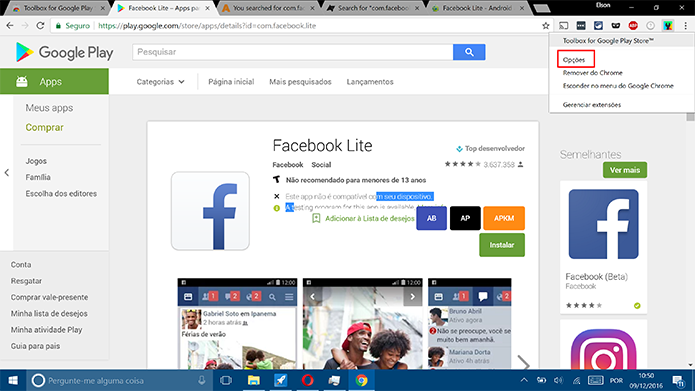The height and width of the screenshot is (391, 695).
Task: Reload the page with refresh icon
Action: [40, 26]
